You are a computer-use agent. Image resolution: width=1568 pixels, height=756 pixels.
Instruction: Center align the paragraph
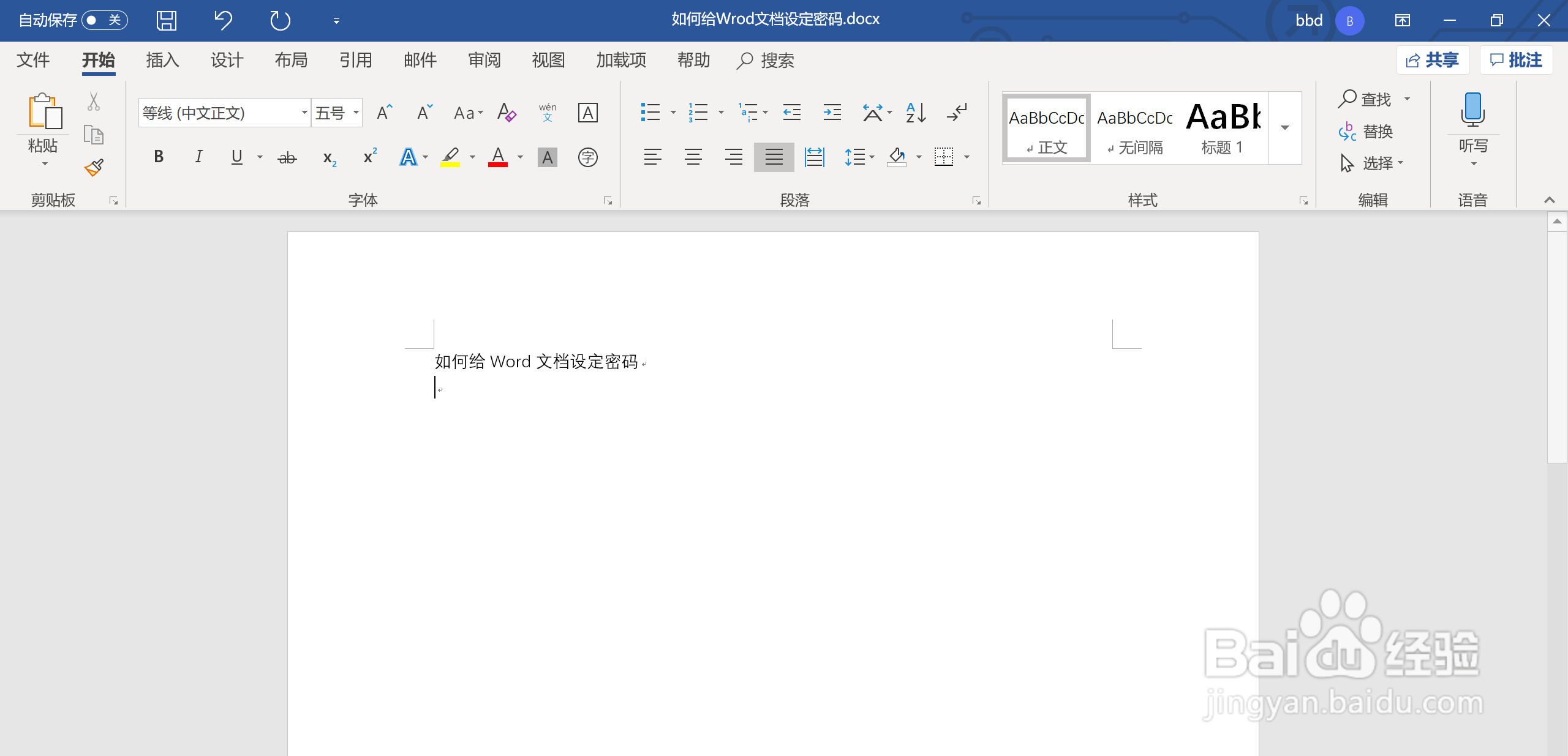[x=693, y=157]
